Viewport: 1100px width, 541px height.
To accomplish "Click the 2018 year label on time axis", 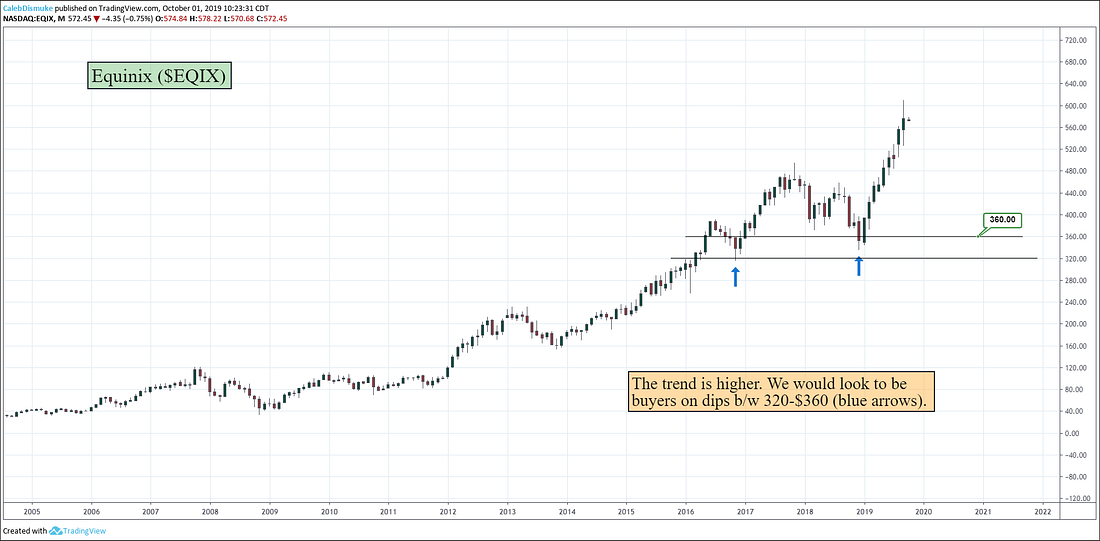I will click(805, 513).
